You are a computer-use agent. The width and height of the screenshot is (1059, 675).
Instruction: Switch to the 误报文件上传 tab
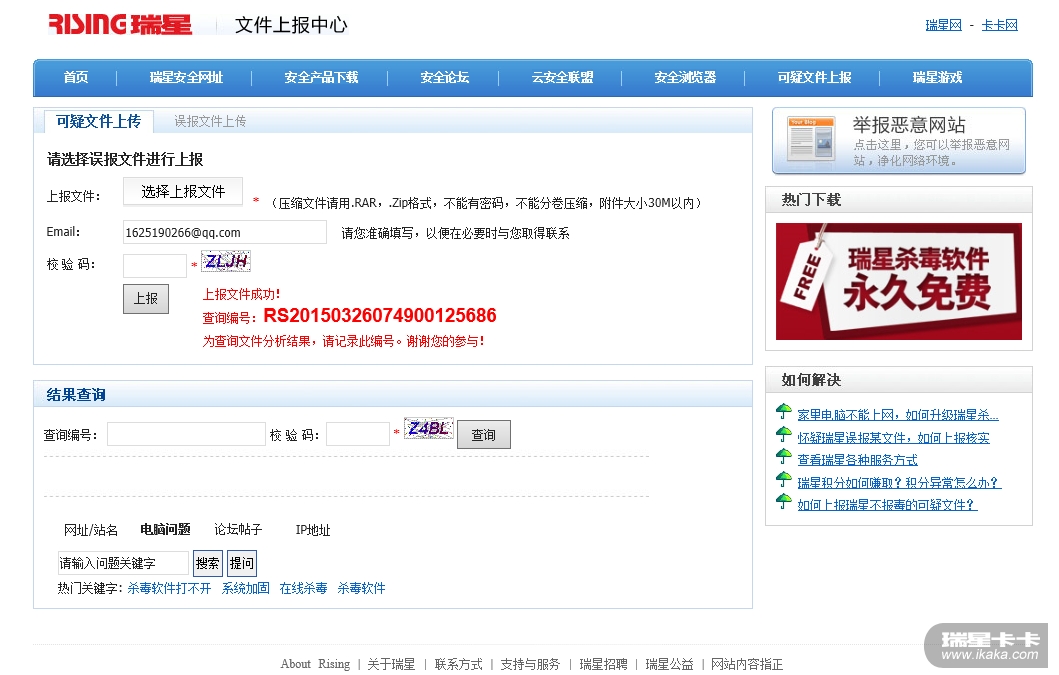[x=210, y=122]
